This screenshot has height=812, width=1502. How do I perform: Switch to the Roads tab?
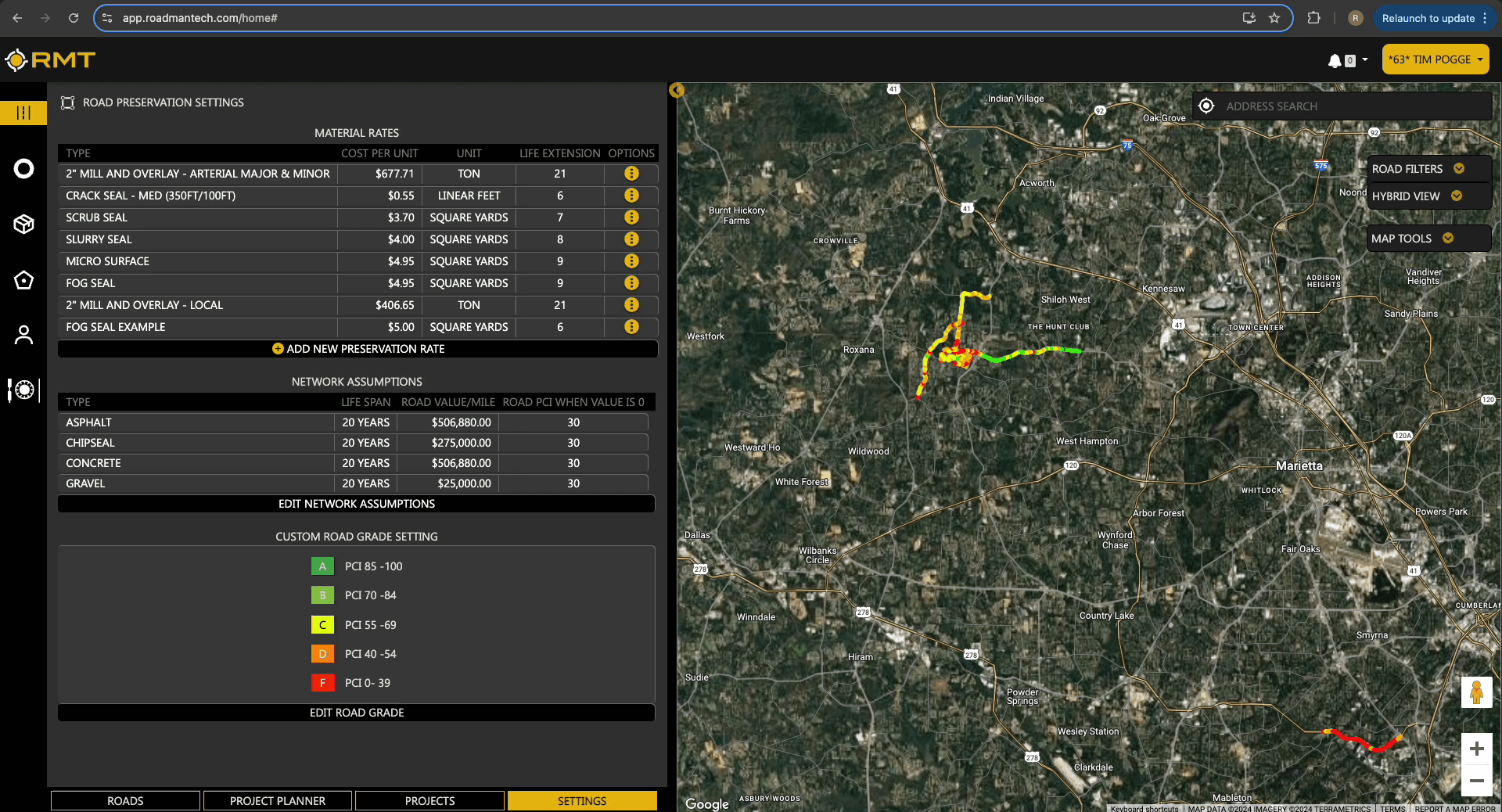(125, 800)
